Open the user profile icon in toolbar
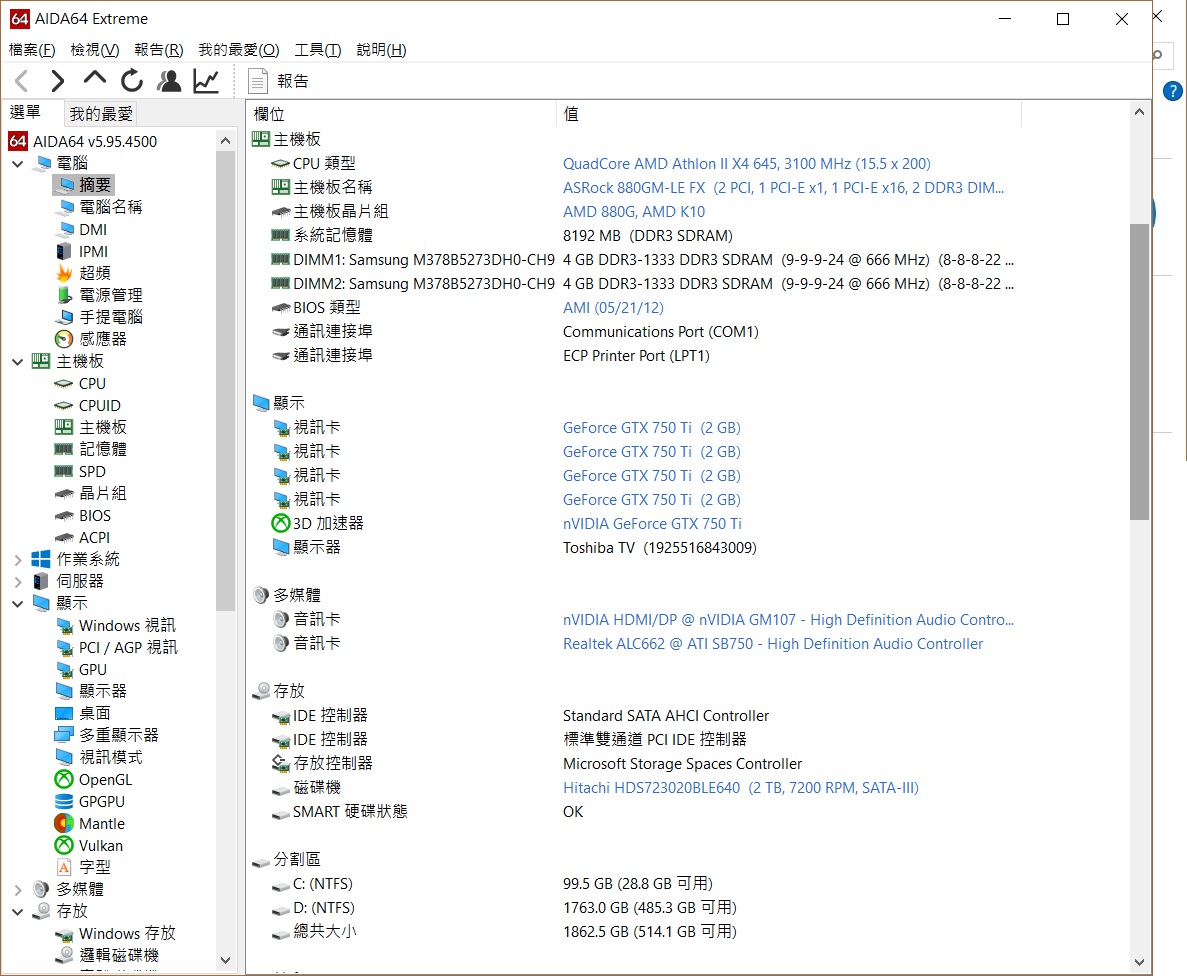Screen dimensions: 1187x976 (x=169, y=80)
